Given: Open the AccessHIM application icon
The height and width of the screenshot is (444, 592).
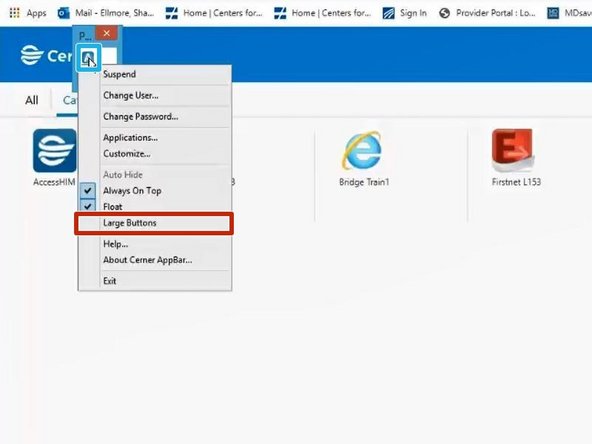Looking at the screenshot, I should (55, 150).
